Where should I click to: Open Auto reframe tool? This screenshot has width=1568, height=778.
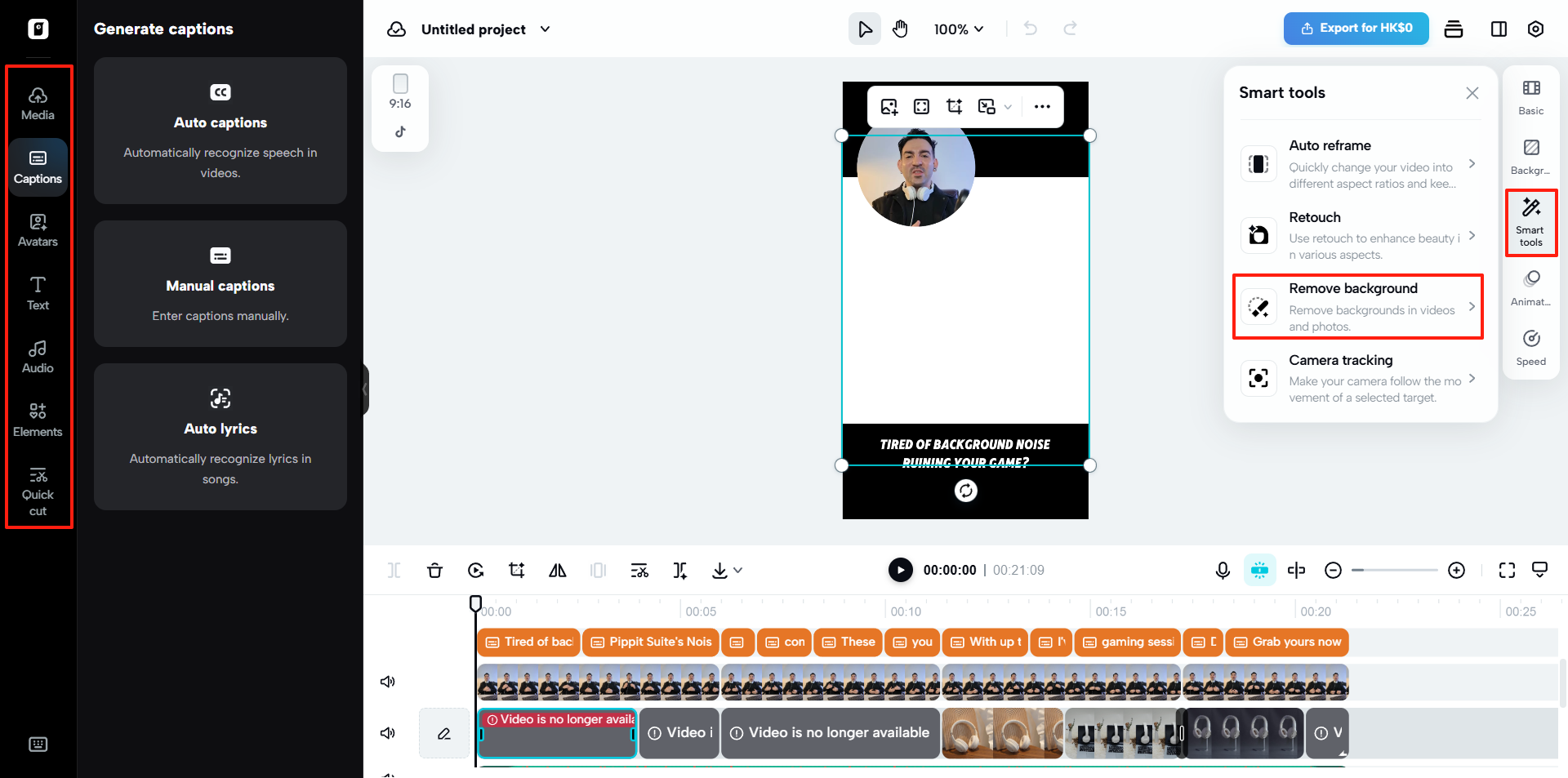tap(1361, 164)
